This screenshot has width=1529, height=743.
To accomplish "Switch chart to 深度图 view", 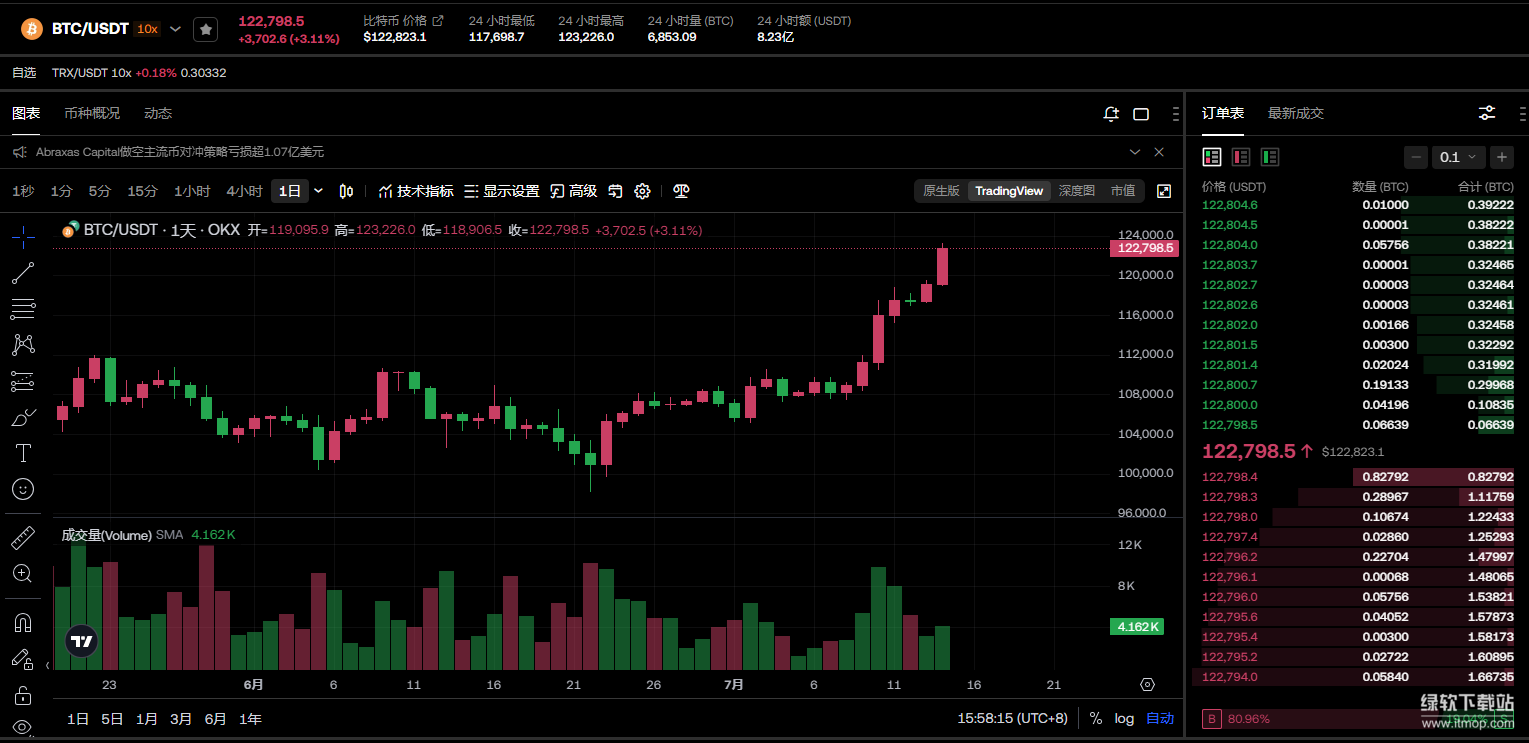I will pos(1077,191).
